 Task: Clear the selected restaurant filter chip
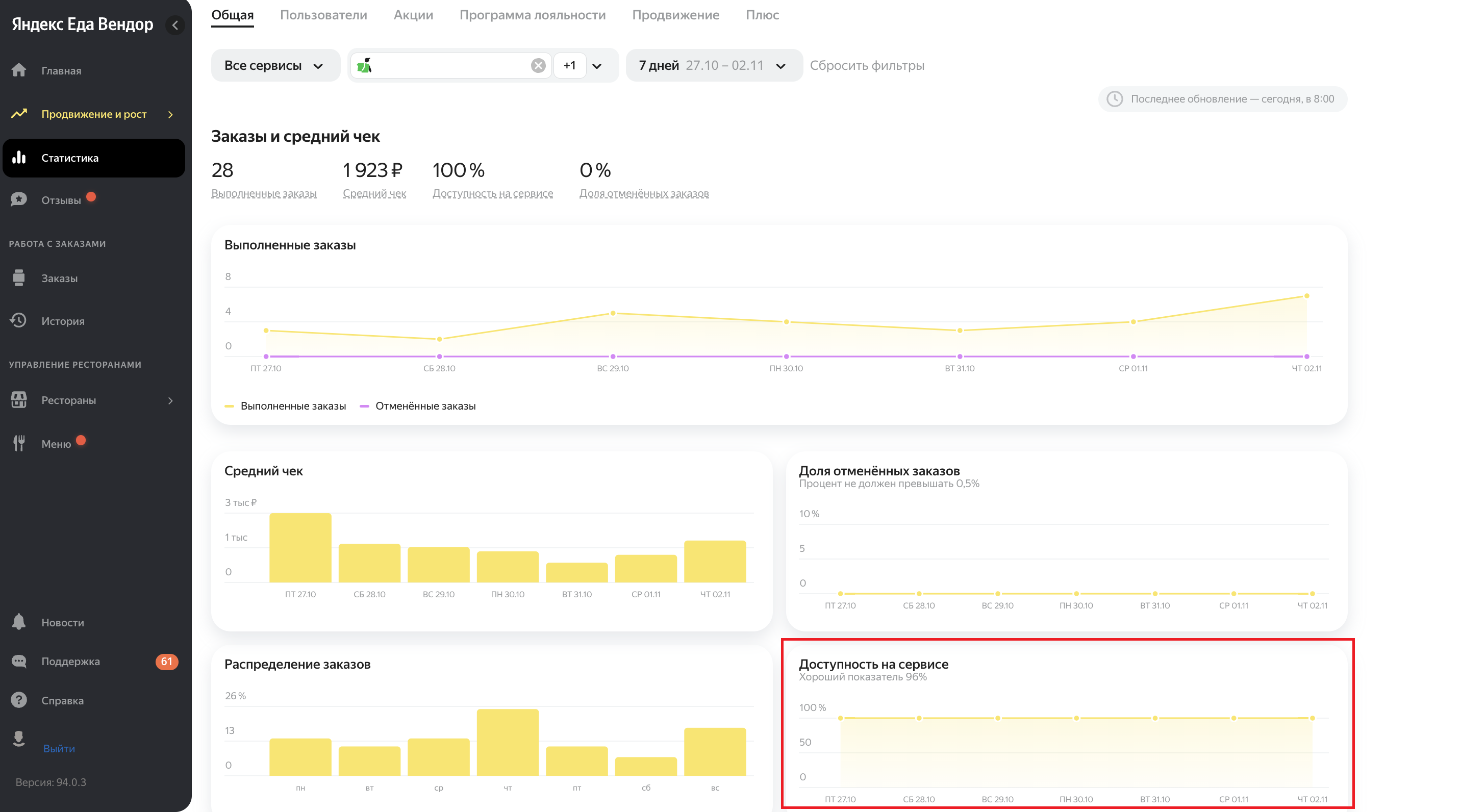click(x=538, y=66)
